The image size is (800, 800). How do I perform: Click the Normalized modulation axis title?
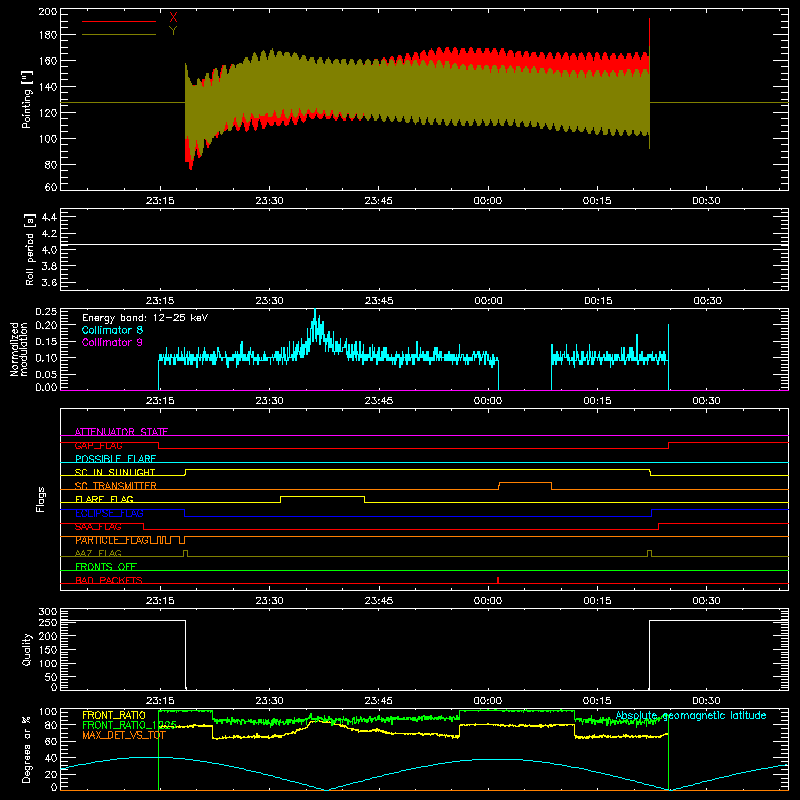(x=19, y=349)
